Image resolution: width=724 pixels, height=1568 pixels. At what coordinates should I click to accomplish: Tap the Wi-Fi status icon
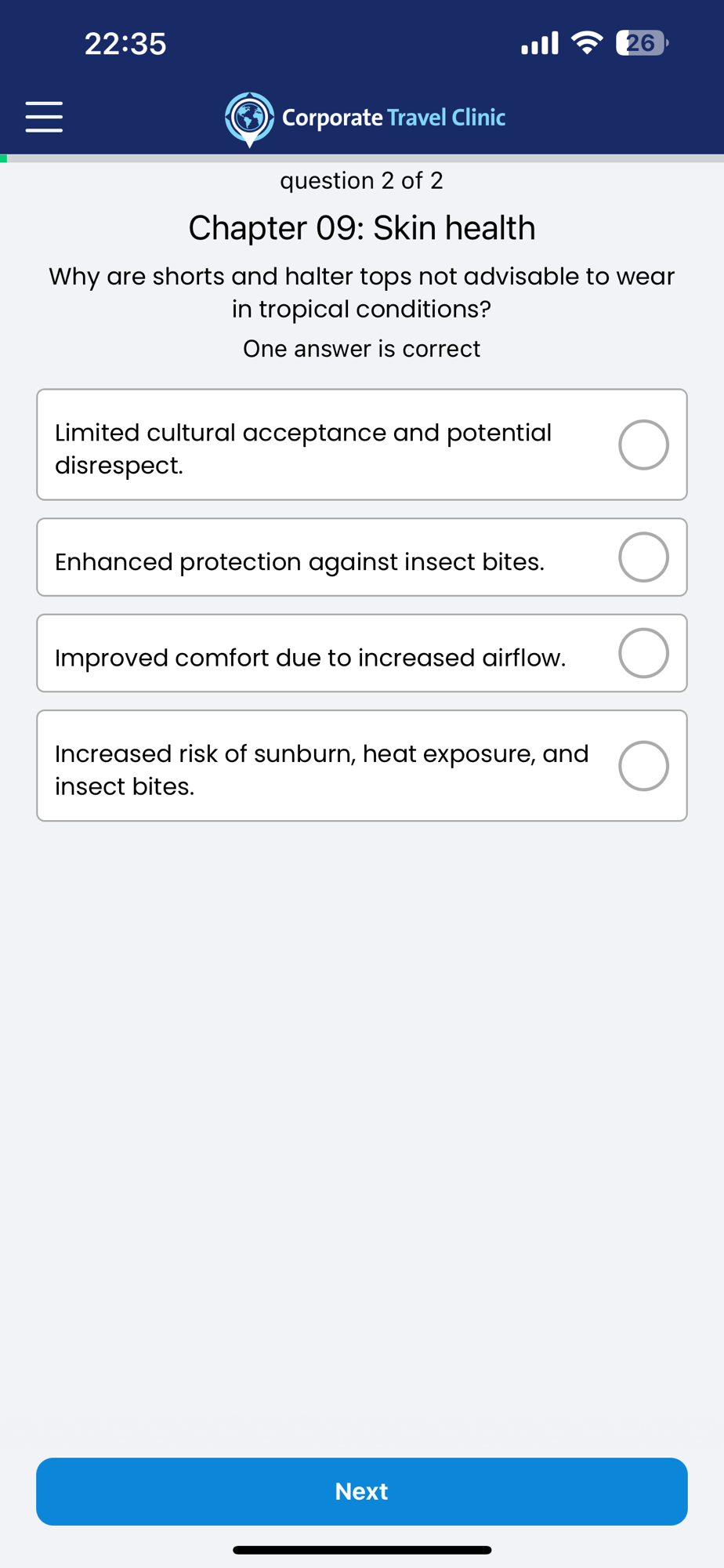coord(587,43)
